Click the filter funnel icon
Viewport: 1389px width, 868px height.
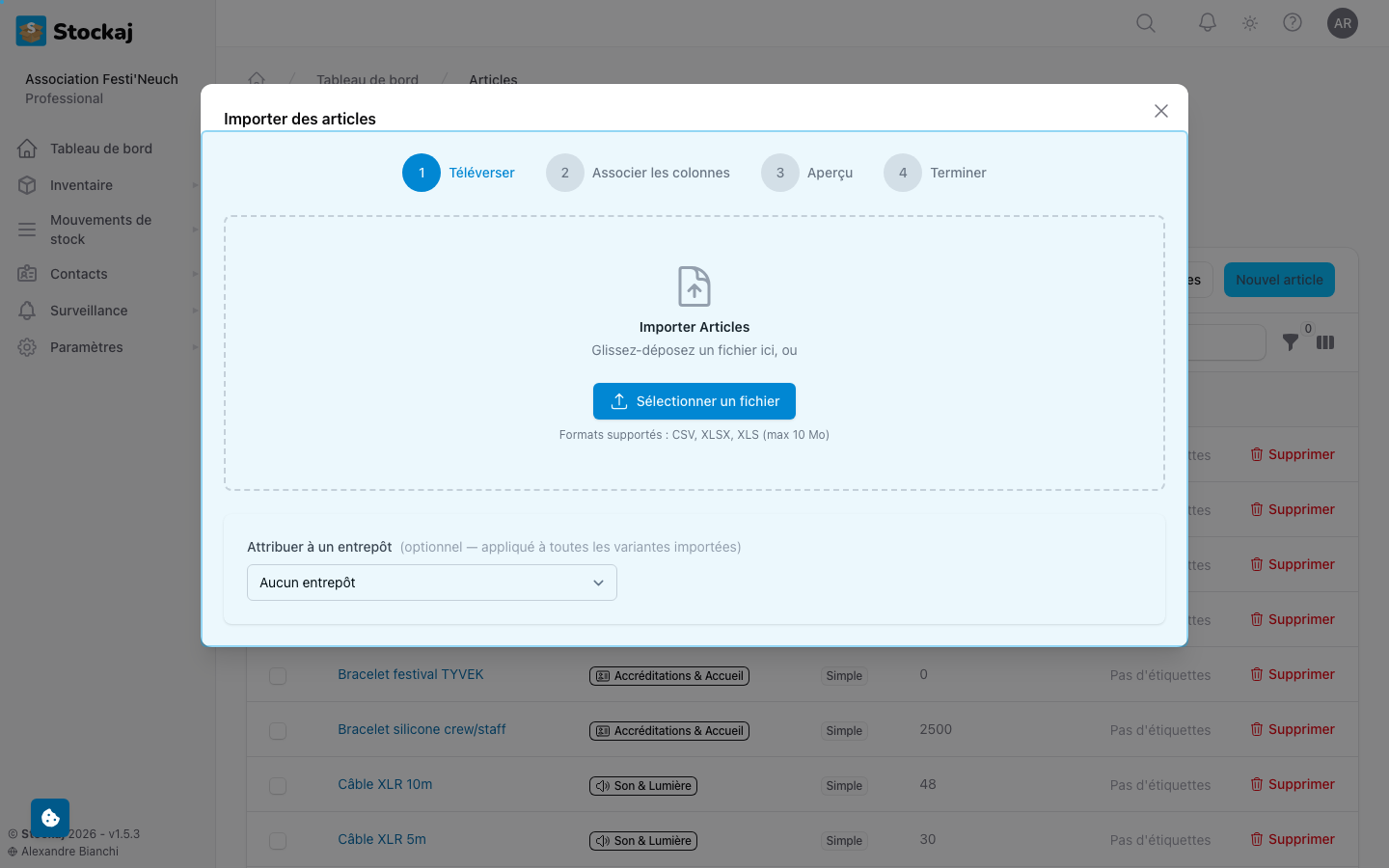pos(1290,342)
